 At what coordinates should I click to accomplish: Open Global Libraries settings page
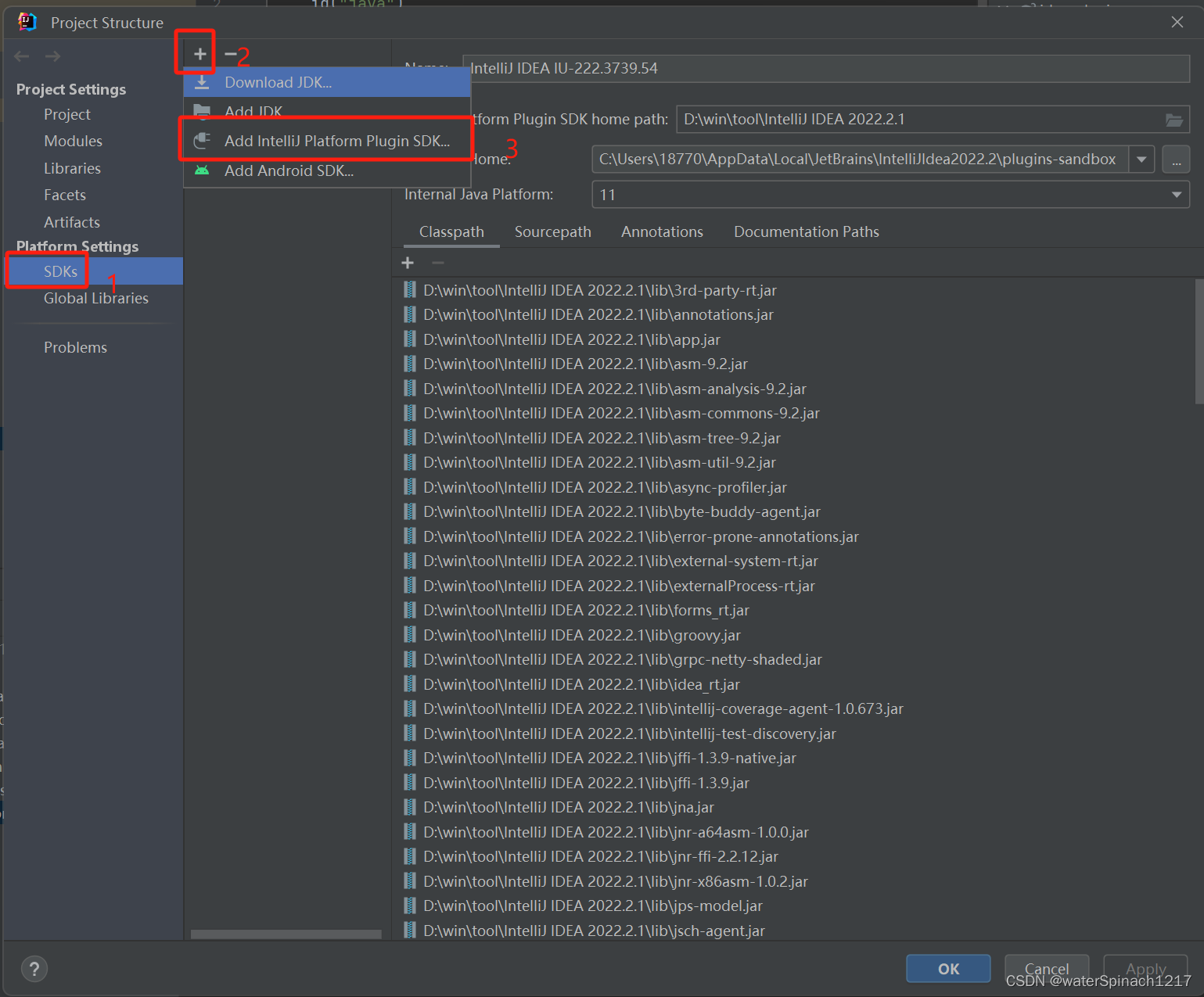point(96,298)
